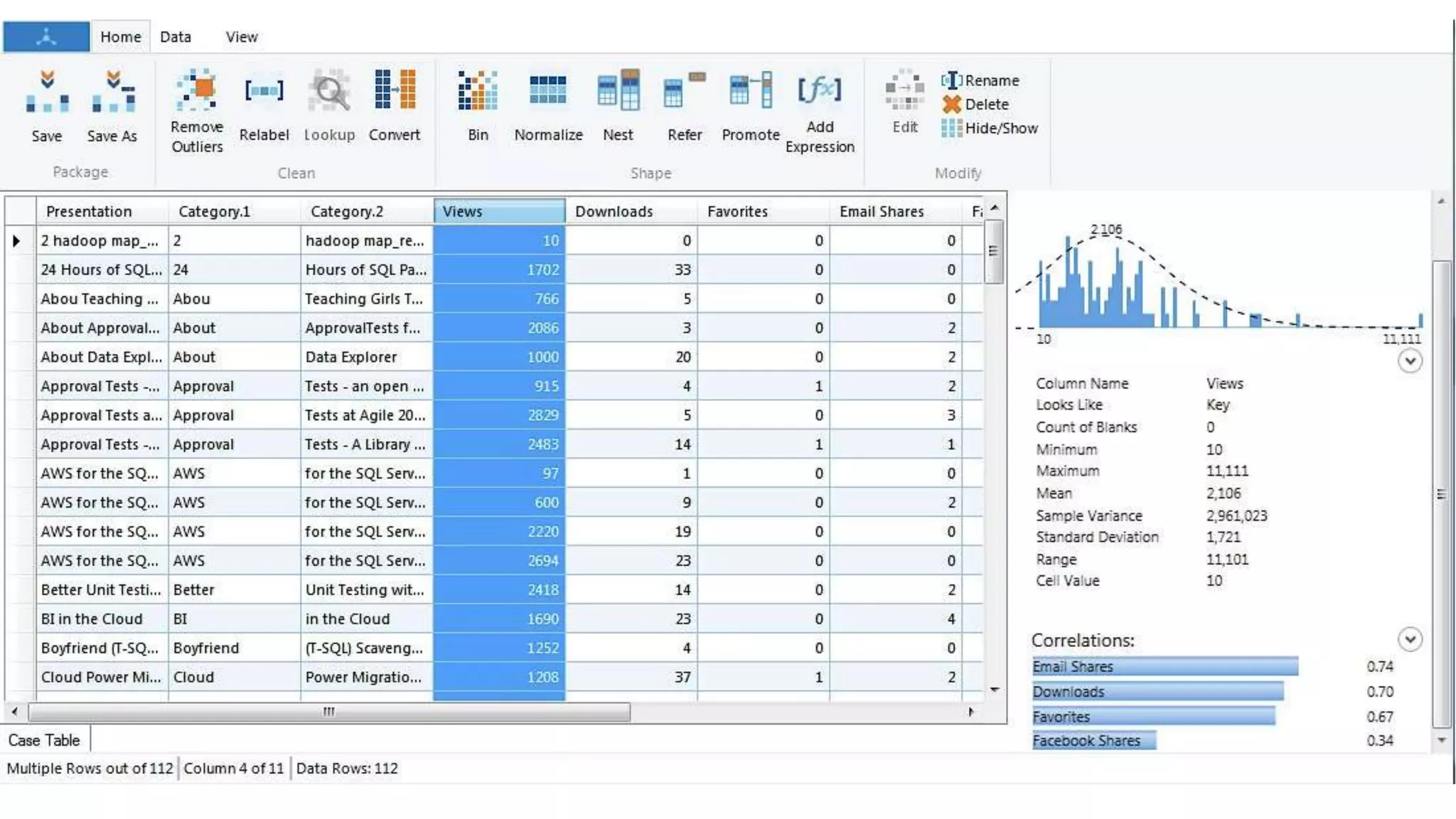
Task: Click the Convert icon in Clean group
Action: (395, 91)
